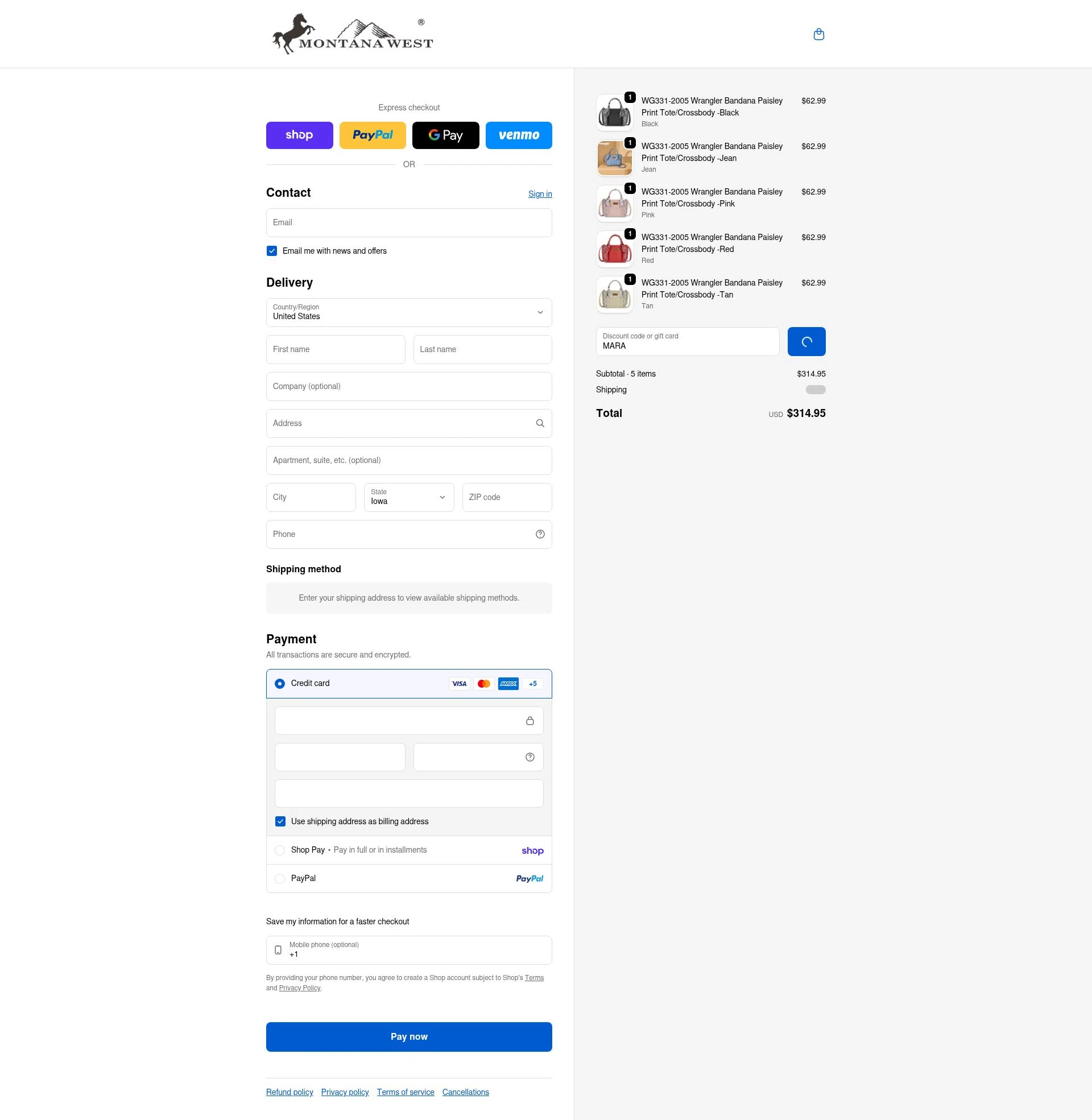Open the security code help icon
Image resolution: width=1092 pixels, height=1120 pixels.
(529, 757)
